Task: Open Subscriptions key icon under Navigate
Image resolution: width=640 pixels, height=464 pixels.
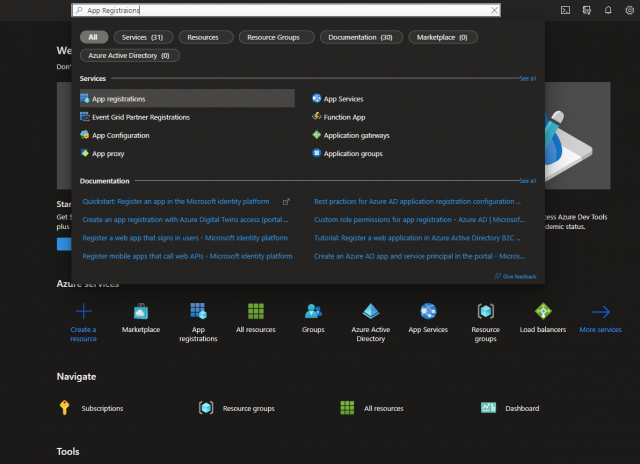Action: pyautogui.click(x=64, y=407)
